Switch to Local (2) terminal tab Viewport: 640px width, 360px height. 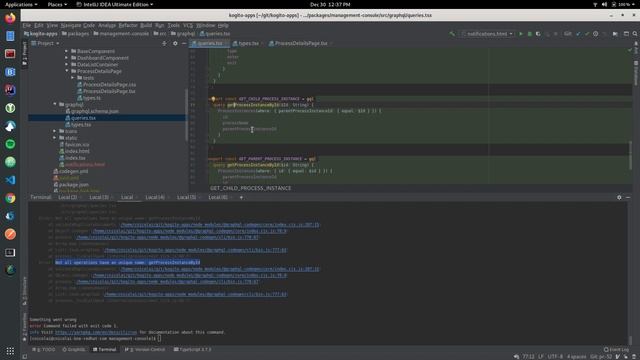point(68,197)
